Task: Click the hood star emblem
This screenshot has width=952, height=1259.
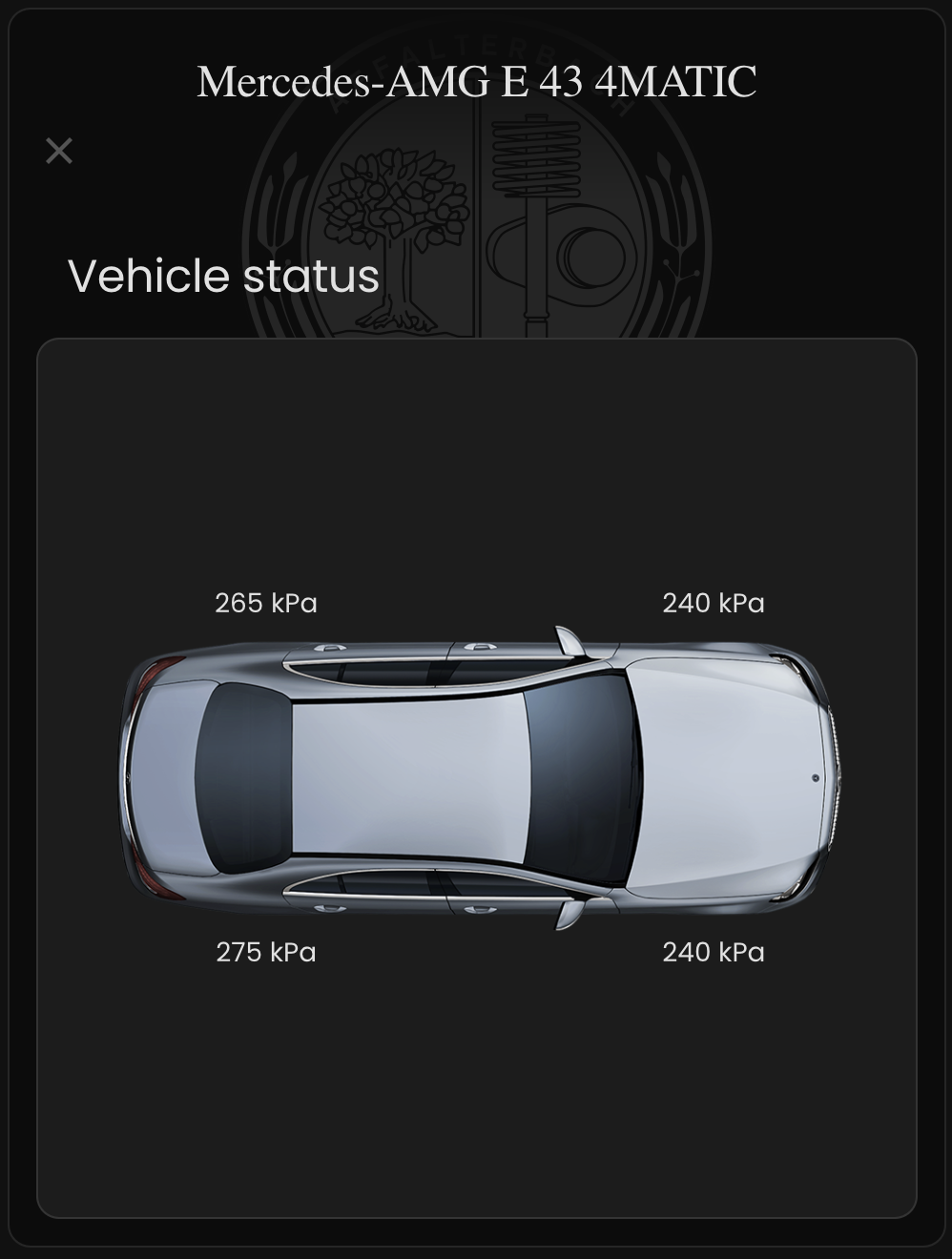Action: (x=816, y=777)
